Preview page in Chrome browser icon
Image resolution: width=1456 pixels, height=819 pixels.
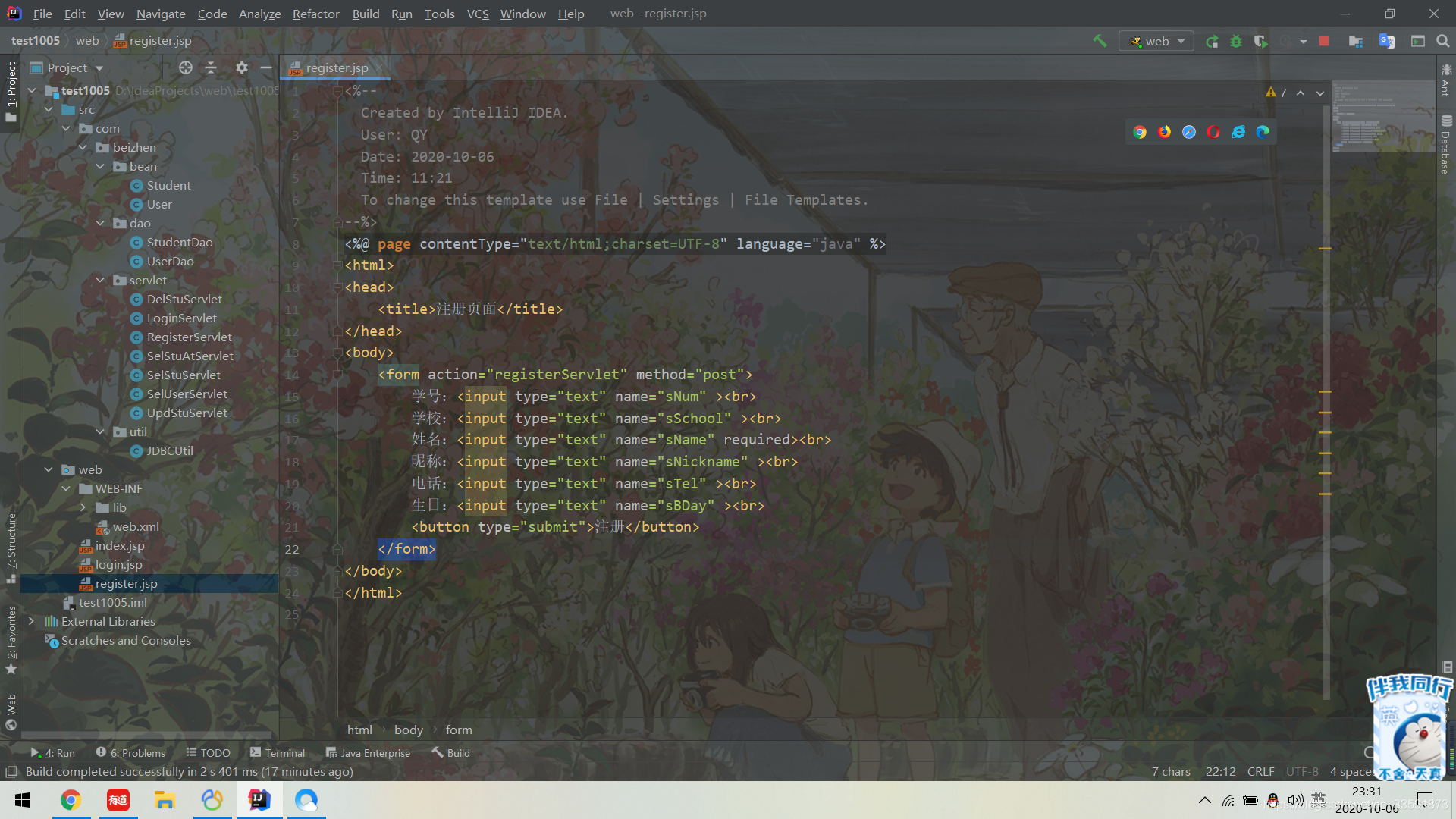(x=1140, y=132)
